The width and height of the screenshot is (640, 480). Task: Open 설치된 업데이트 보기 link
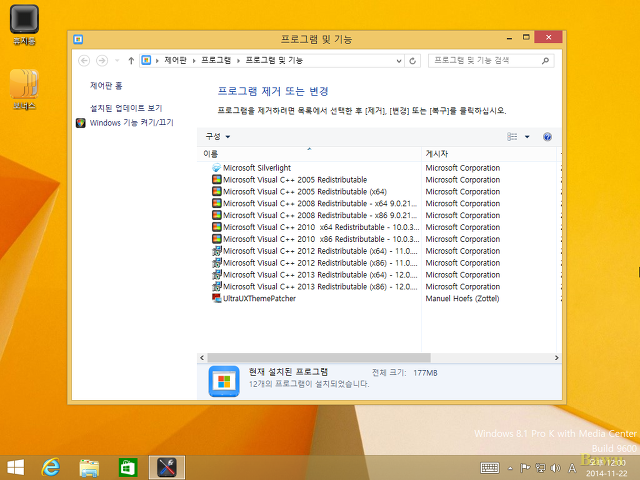[126, 108]
